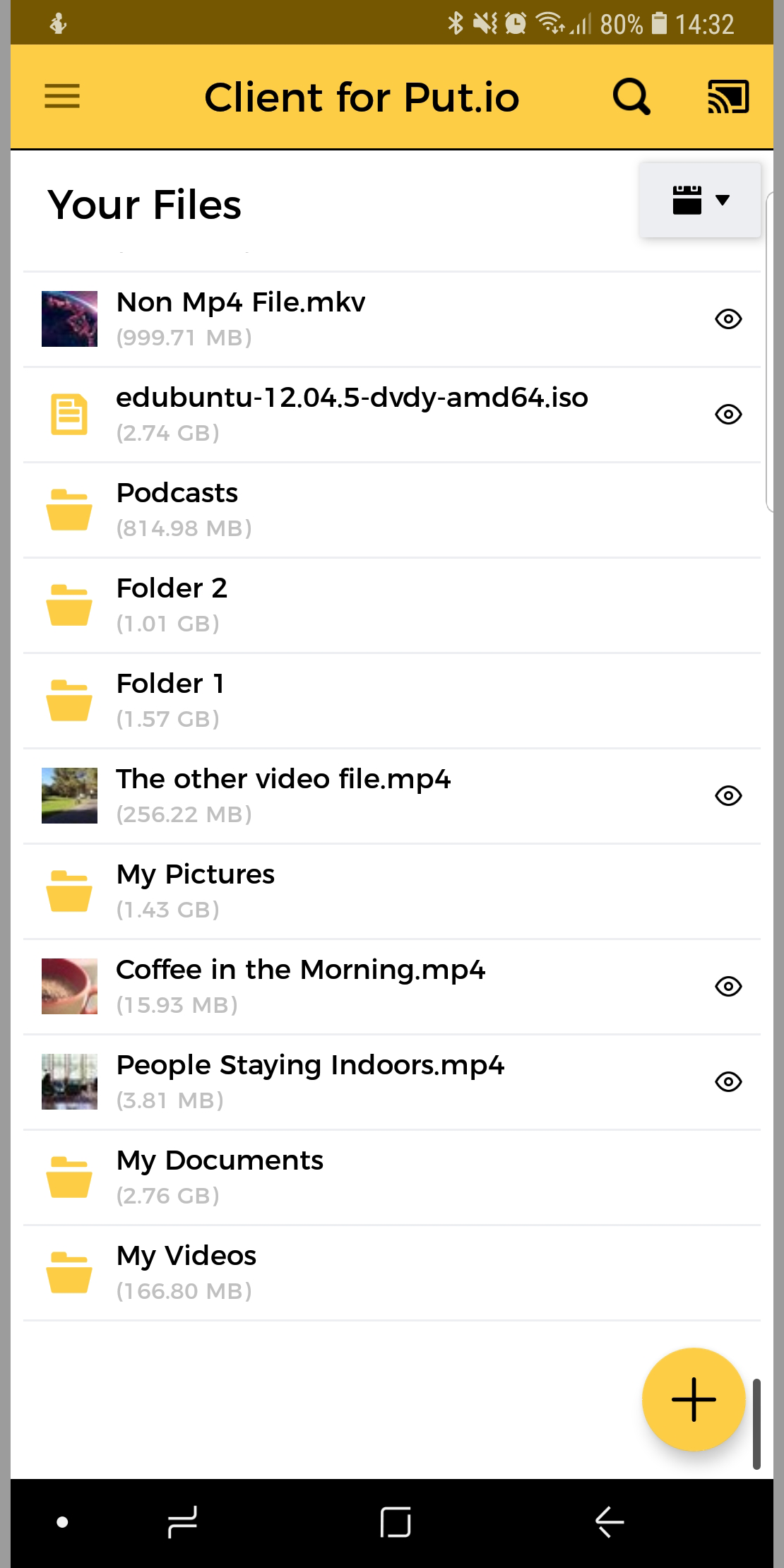Open the Podcasts folder icon
The width and height of the screenshot is (784, 1568).
tap(69, 509)
